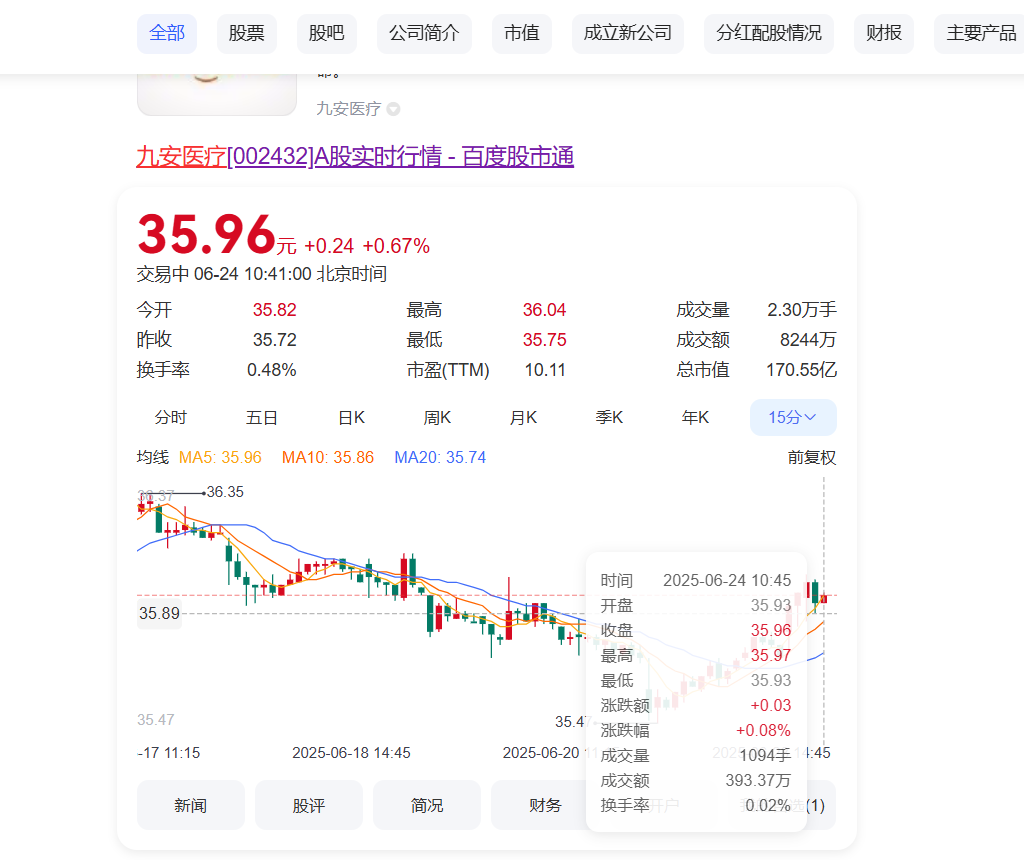Image resolution: width=1024 pixels, height=860 pixels.
Task: Click the 前复权 adjustment option
Action: [812, 457]
